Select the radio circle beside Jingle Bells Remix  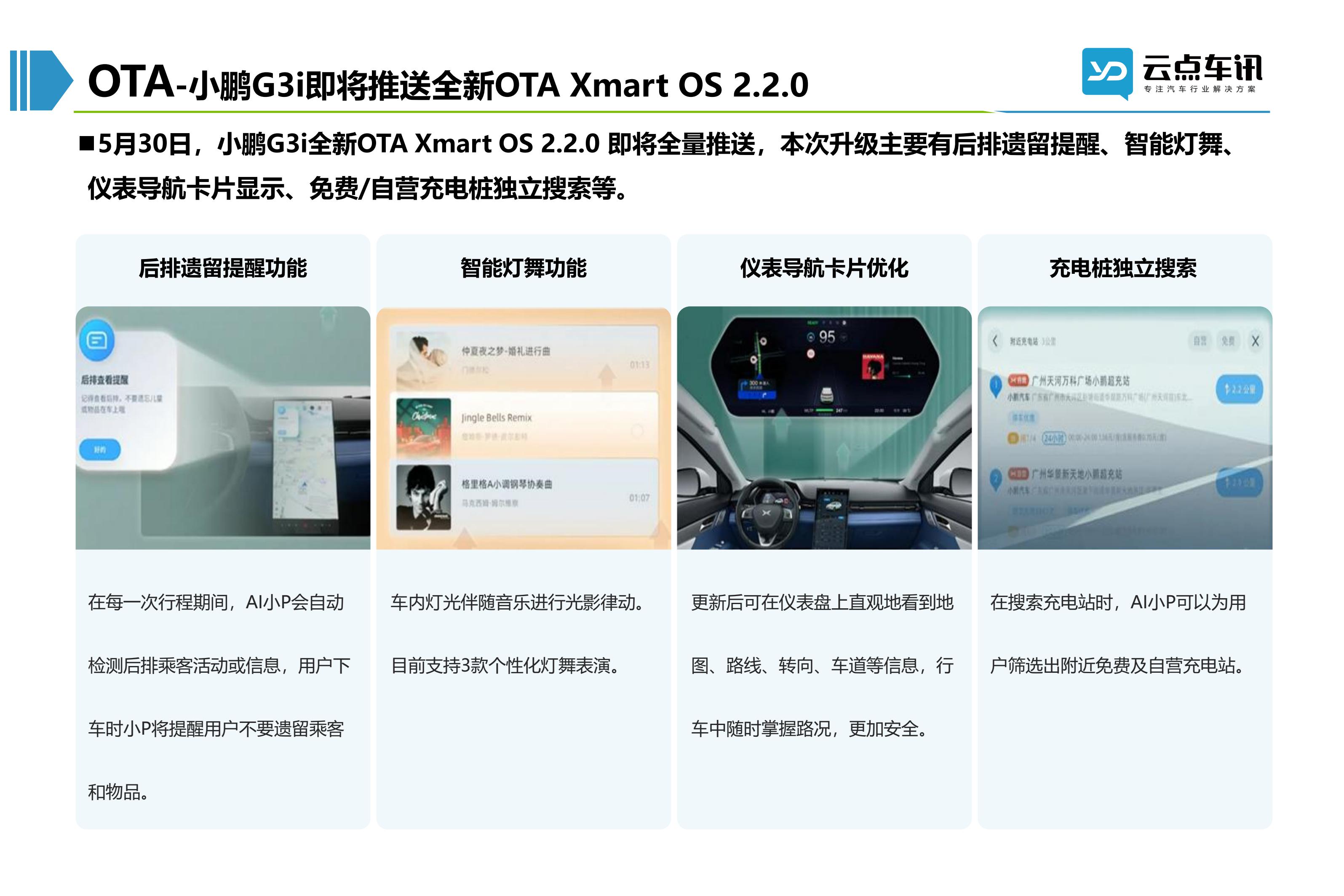pos(637,431)
